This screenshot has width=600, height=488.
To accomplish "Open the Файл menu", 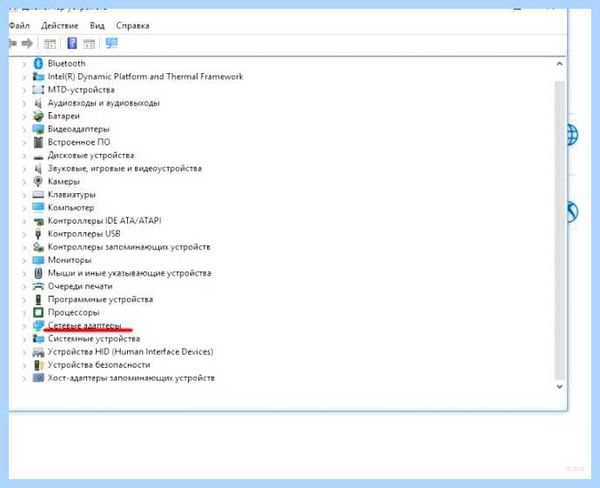I will click(x=19, y=26).
